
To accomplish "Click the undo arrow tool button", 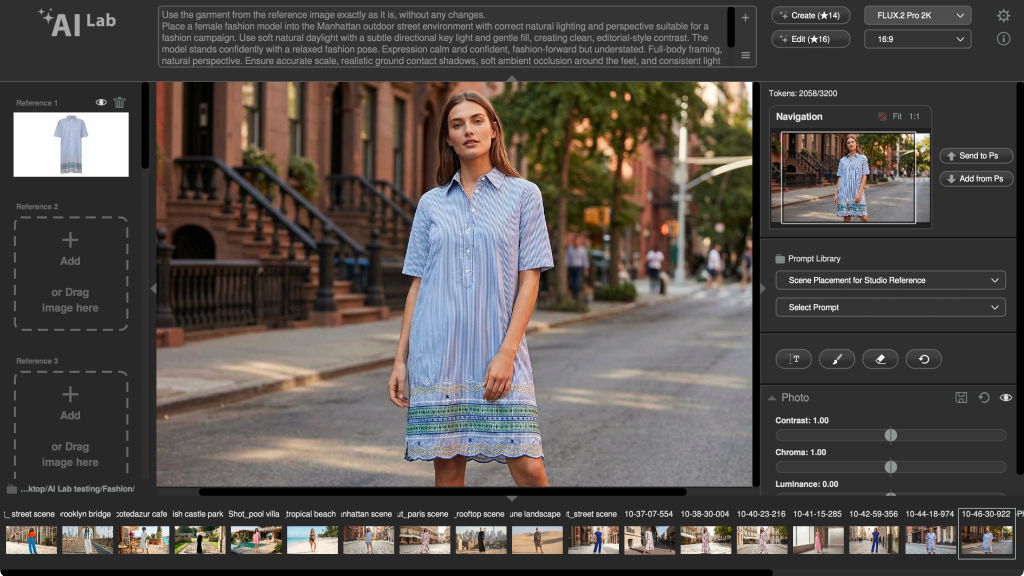I will pyautogui.click(x=924, y=359).
